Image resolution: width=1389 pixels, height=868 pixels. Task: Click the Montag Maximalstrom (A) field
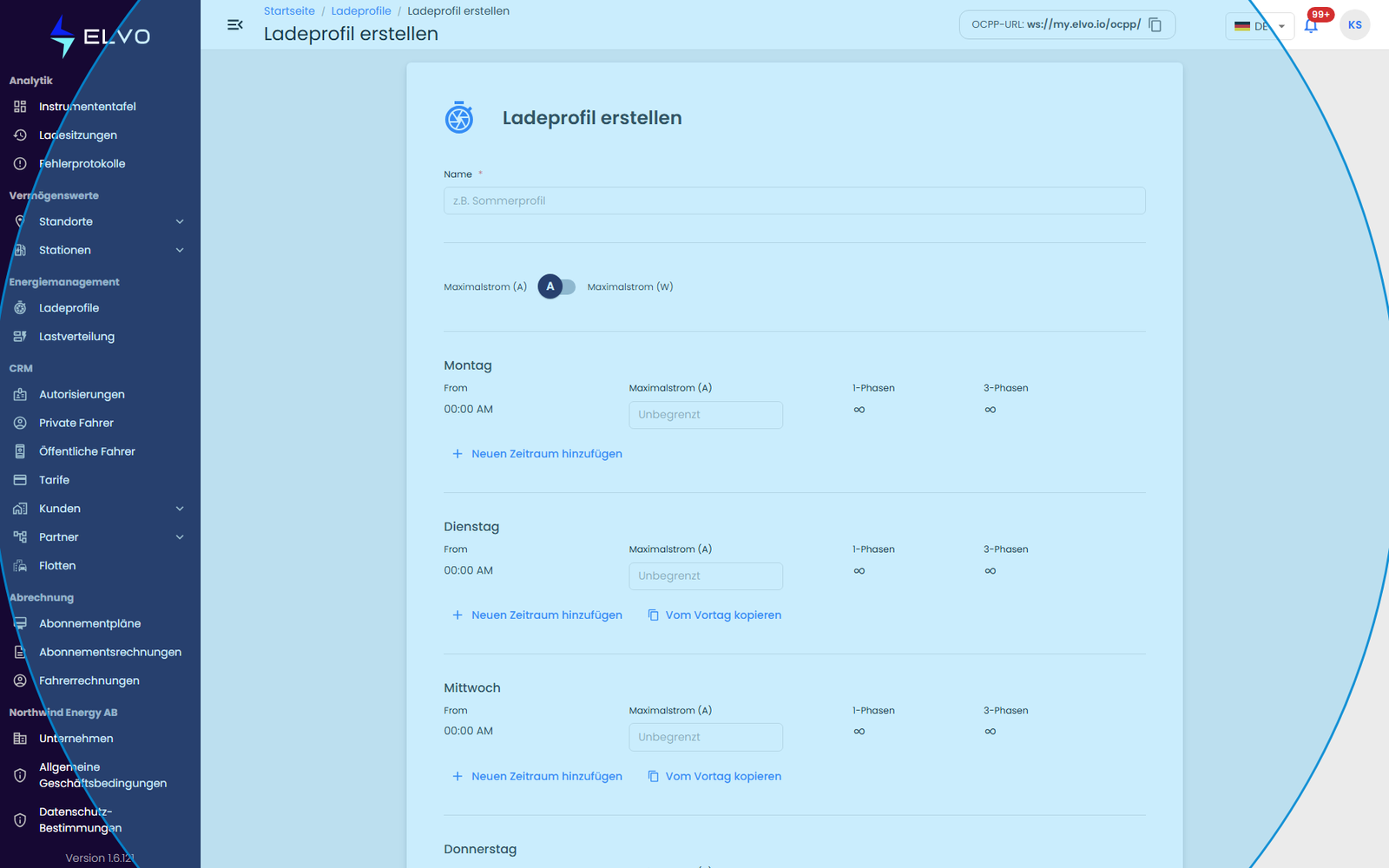(706, 415)
